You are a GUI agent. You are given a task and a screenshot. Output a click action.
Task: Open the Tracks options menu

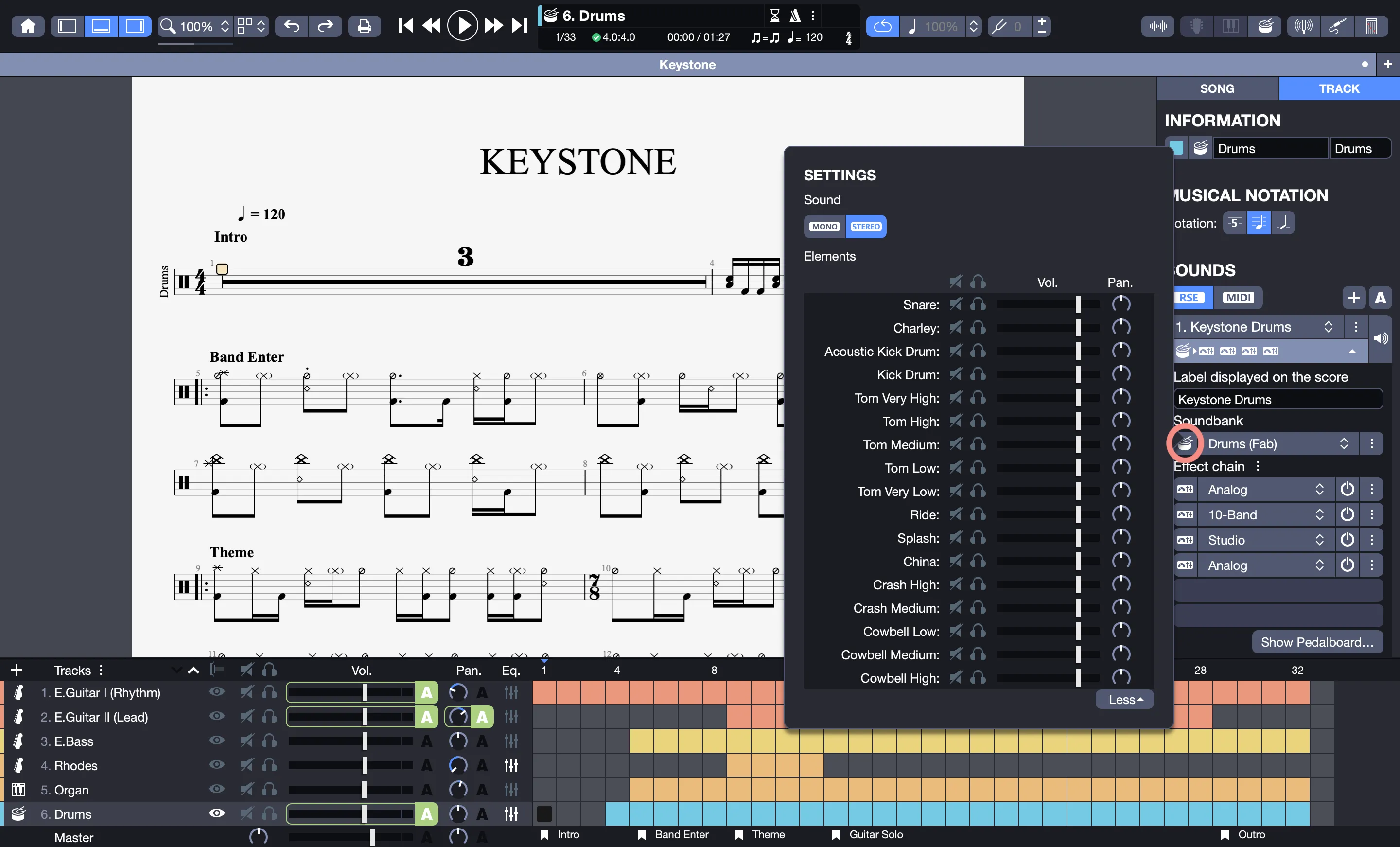click(x=101, y=670)
